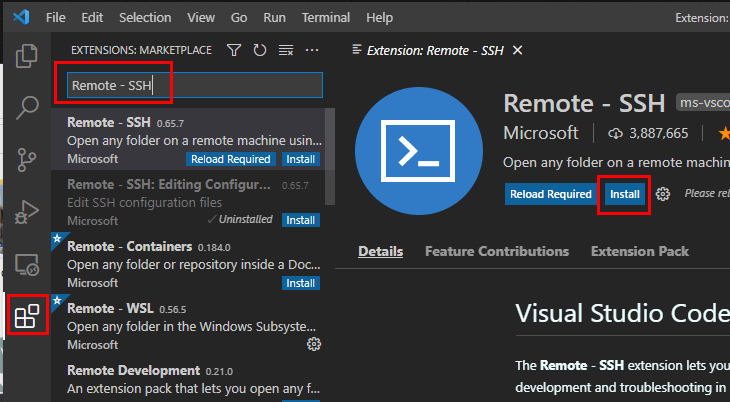Screen dimensions: 730x402
Task: Open the Terminal menu
Action: tap(325, 18)
